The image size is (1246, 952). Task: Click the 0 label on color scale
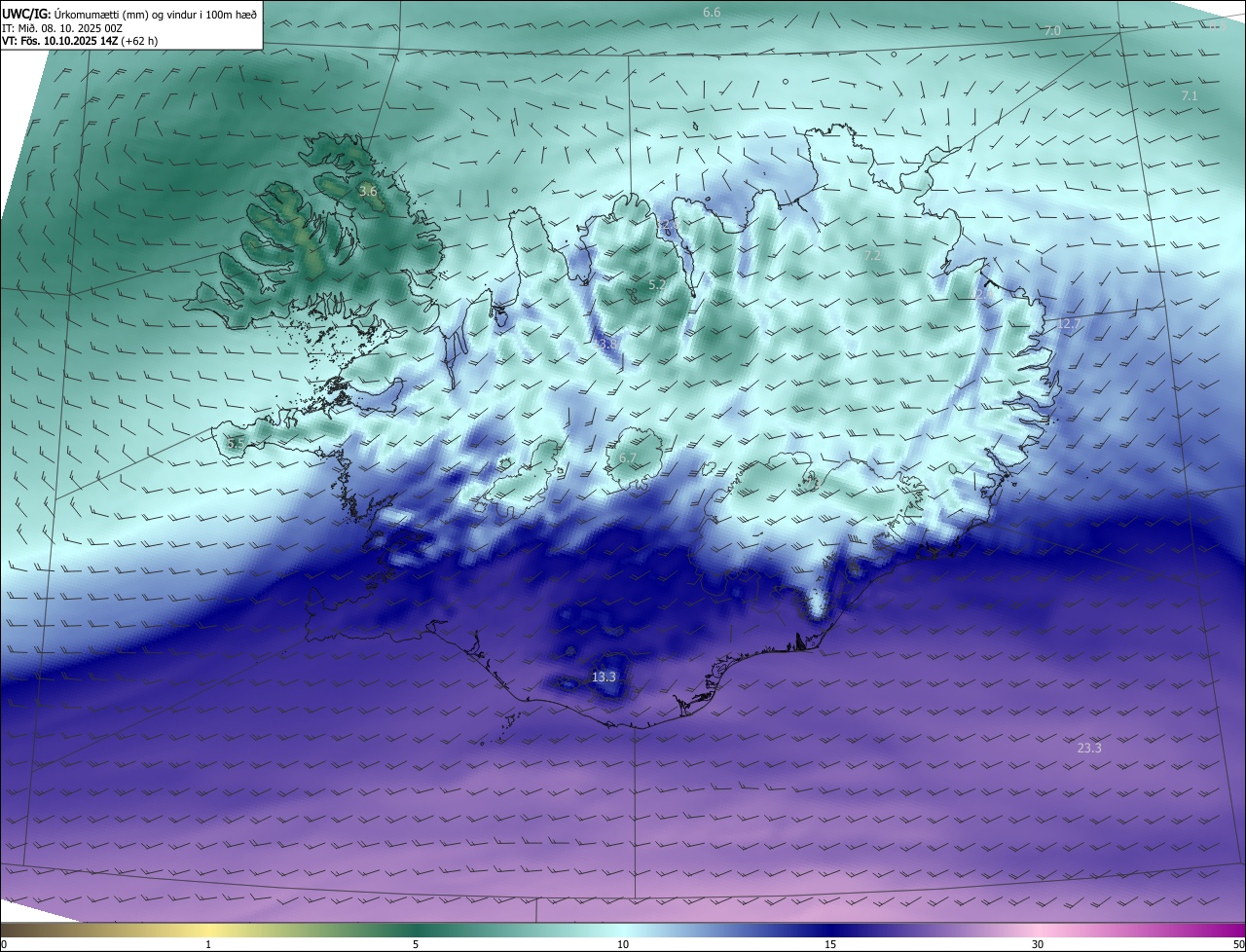point(4,944)
